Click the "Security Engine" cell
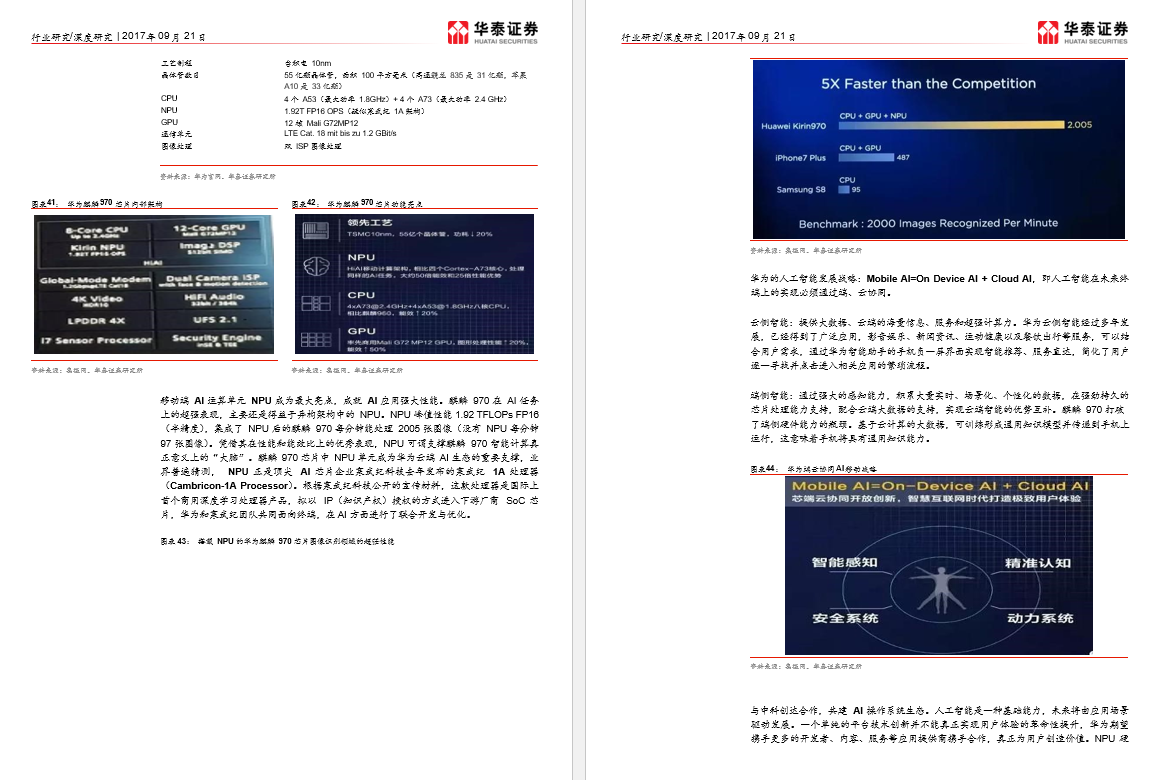 [x=216, y=339]
